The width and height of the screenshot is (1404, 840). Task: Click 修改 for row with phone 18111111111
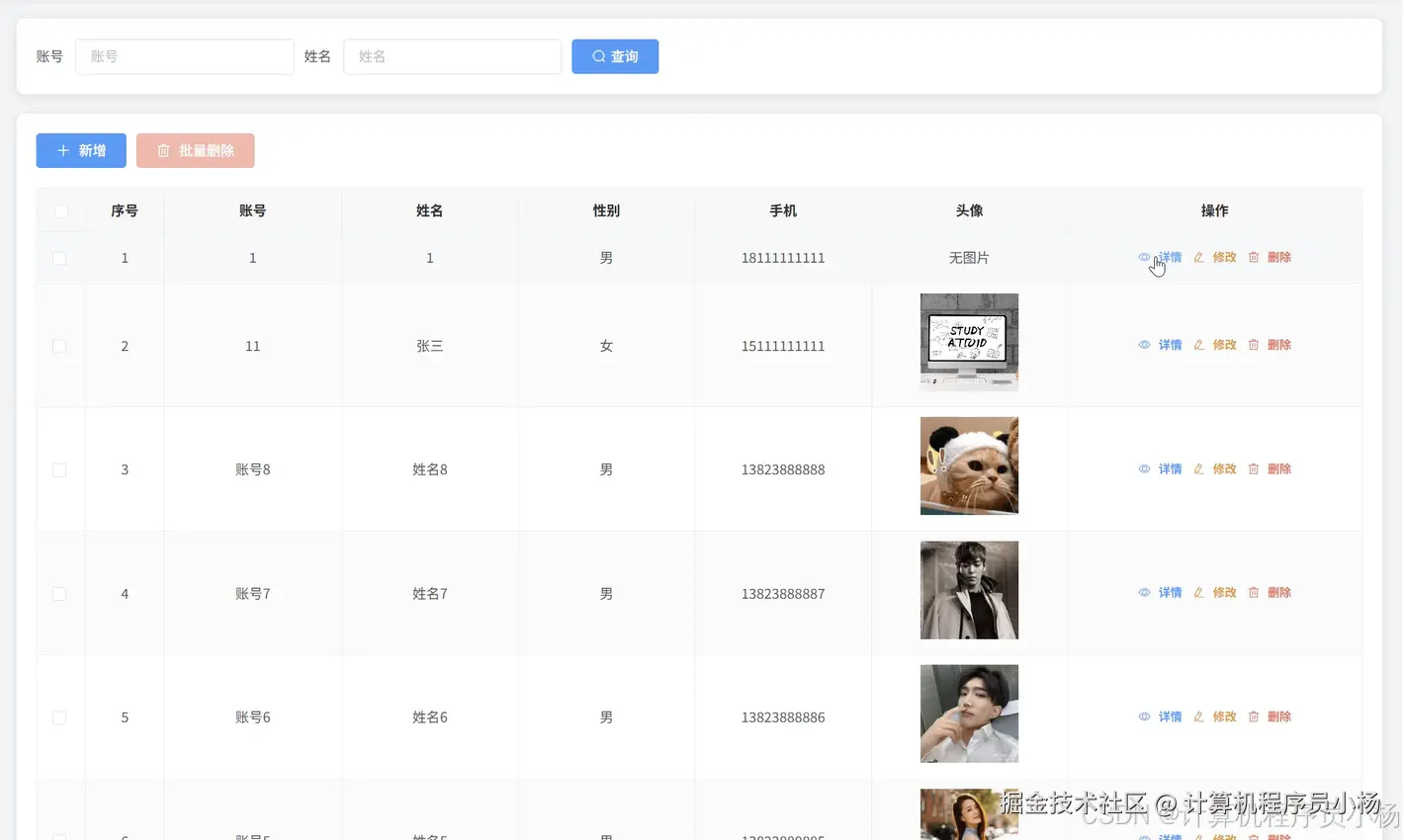pos(1215,257)
